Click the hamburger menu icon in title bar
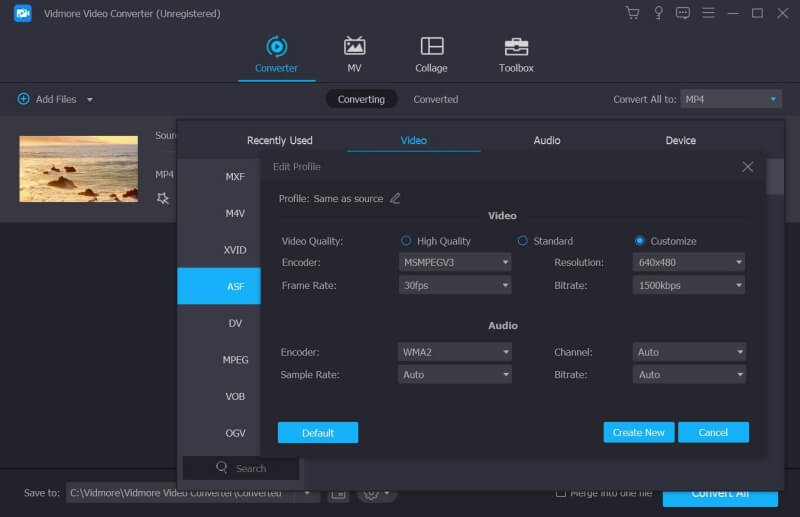Viewport: 800px width, 517px height. (708, 13)
